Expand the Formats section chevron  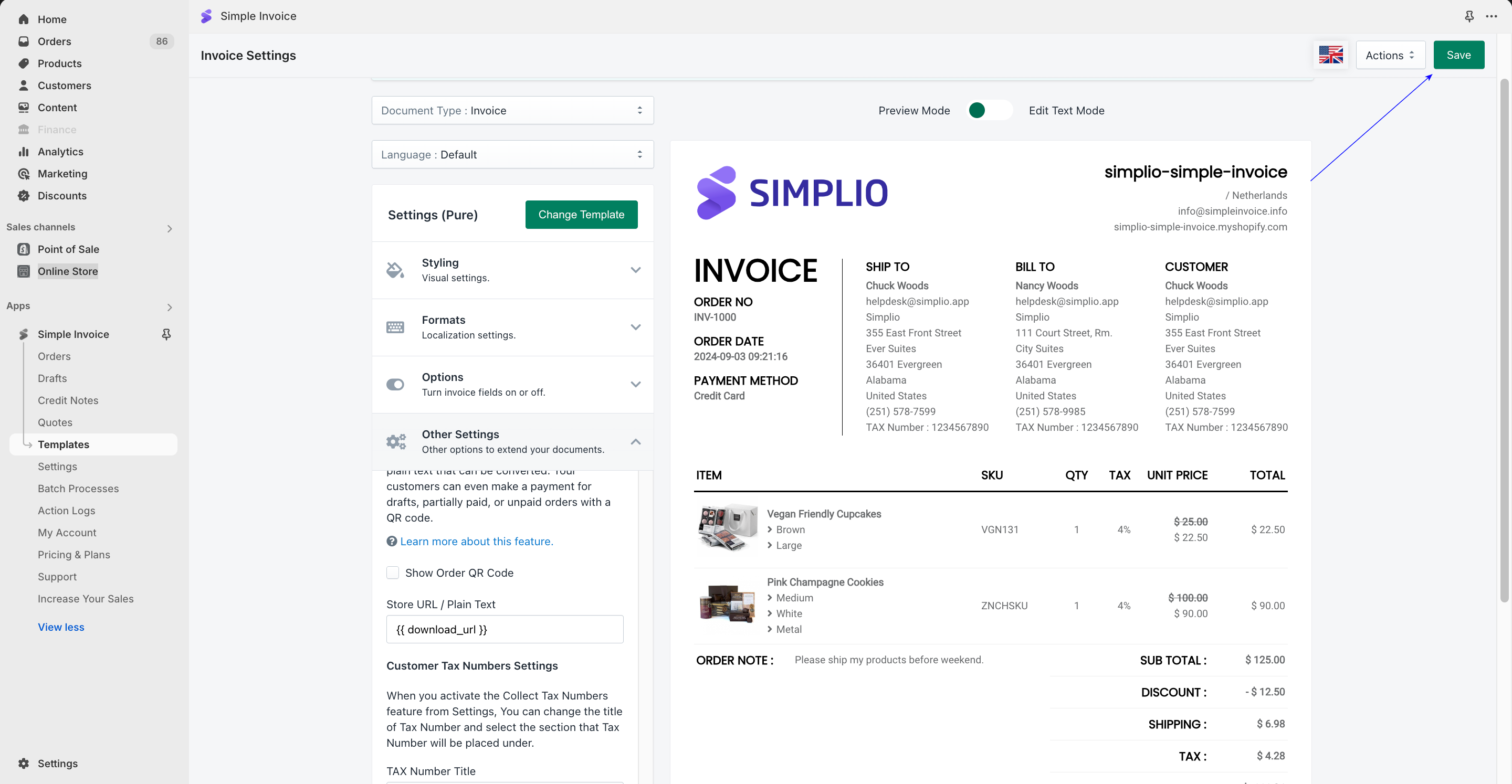coord(635,327)
